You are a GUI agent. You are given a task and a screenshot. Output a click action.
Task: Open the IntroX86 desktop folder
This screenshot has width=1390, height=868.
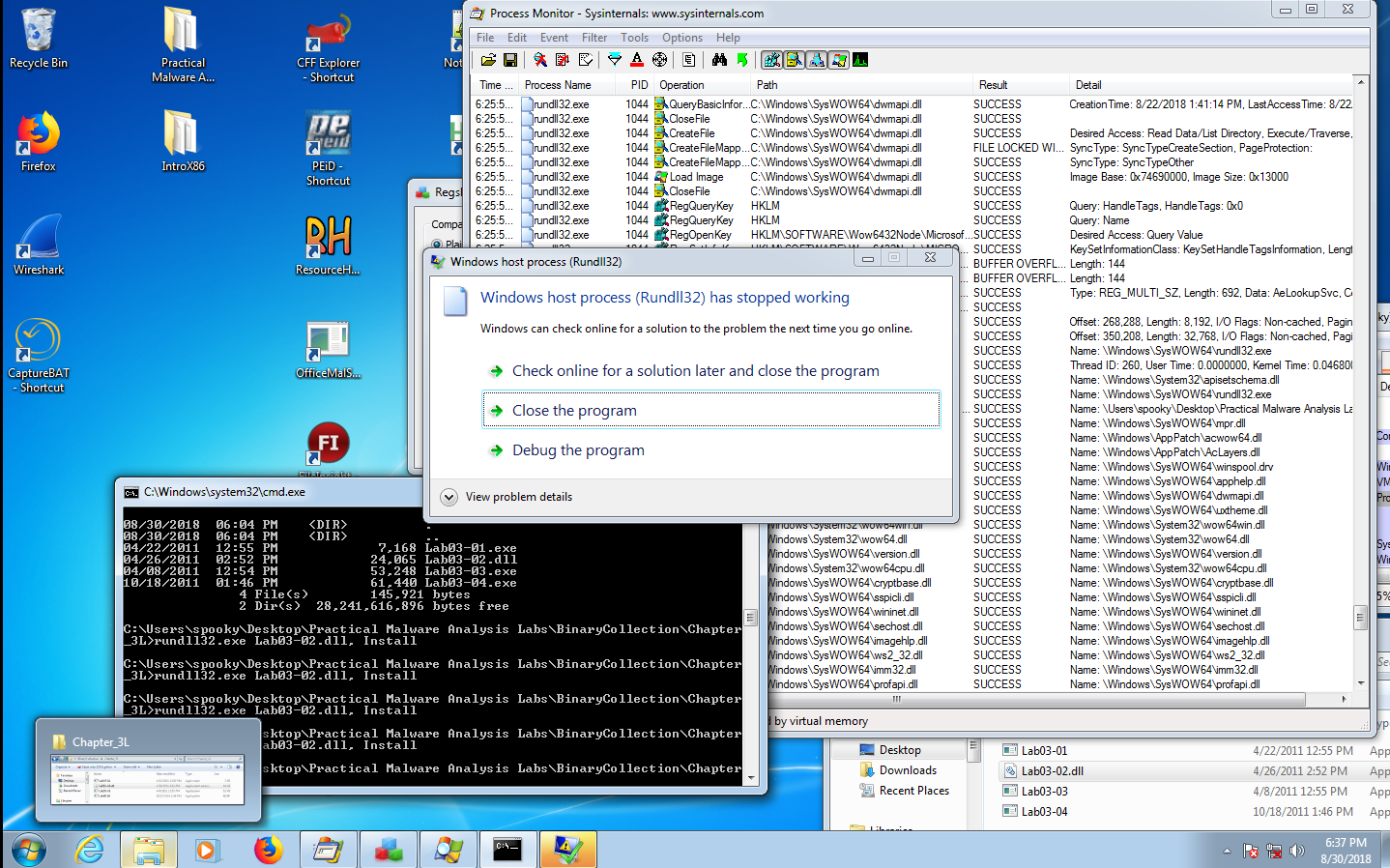pyautogui.click(x=183, y=142)
